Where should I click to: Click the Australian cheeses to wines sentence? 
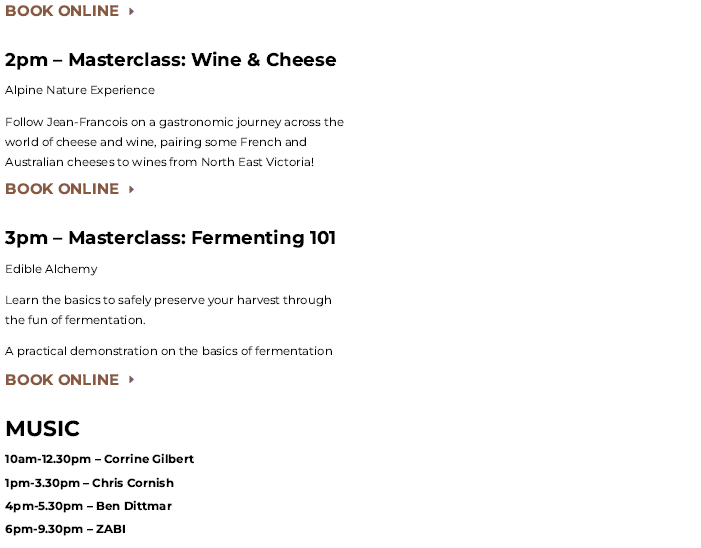click(x=160, y=162)
